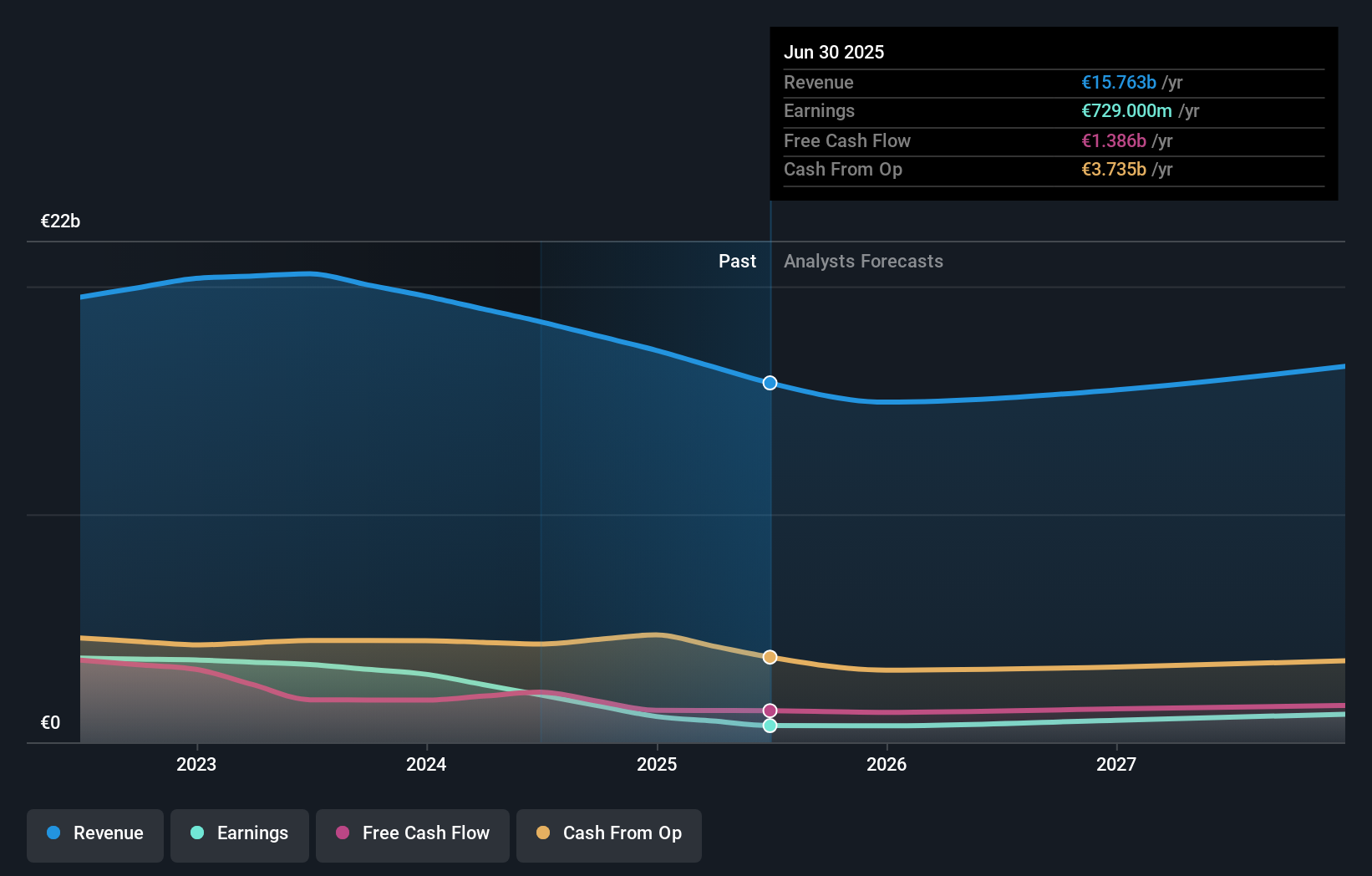Switch to the Analysts Forecasts section
The width and height of the screenshot is (1372, 876).
[x=863, y=261]
